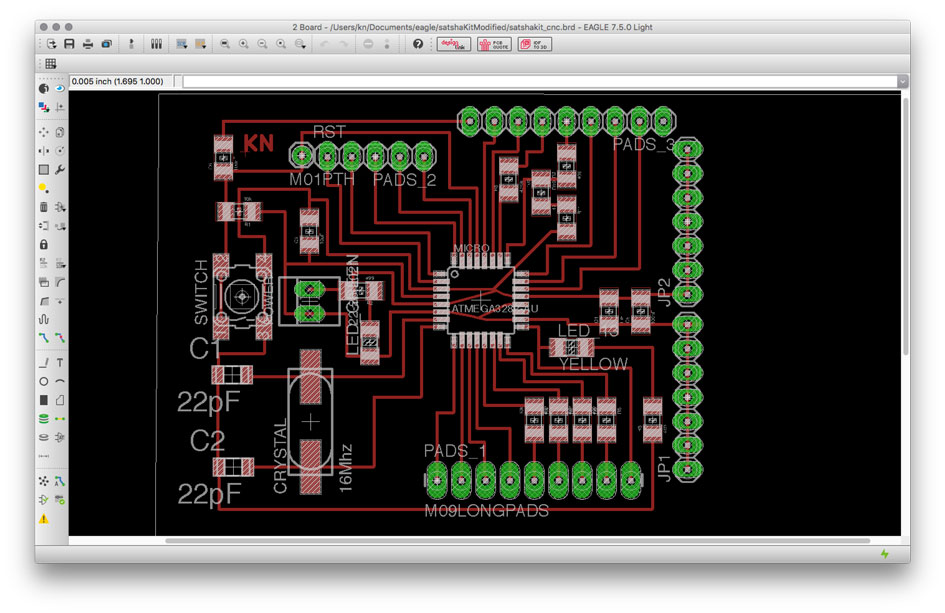
Task: Click into the command line input field
Action: point(539,81)
